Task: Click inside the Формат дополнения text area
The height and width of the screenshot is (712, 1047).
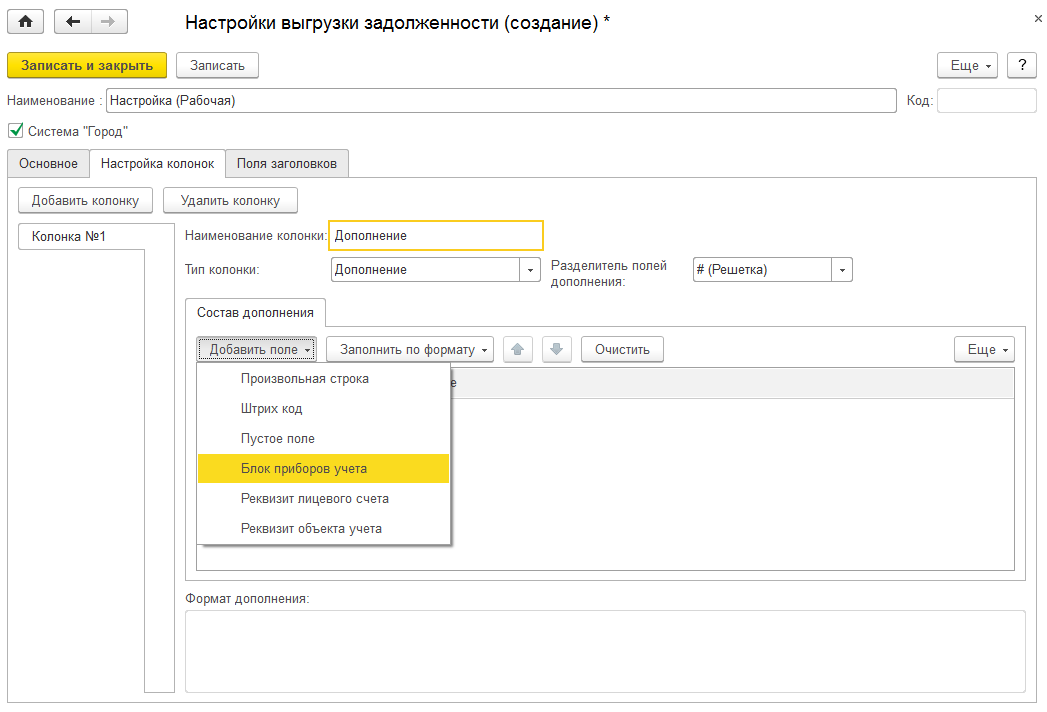Action: tap(605, 651)
